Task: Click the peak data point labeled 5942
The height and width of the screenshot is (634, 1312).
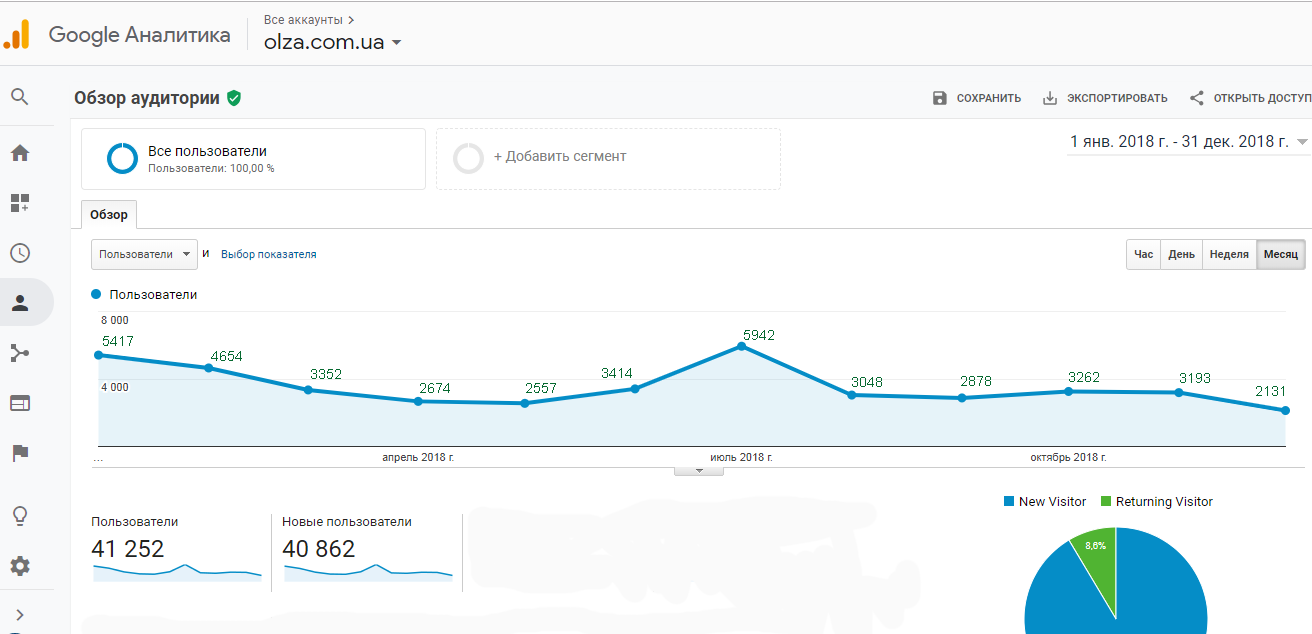Action: point(741,346)
